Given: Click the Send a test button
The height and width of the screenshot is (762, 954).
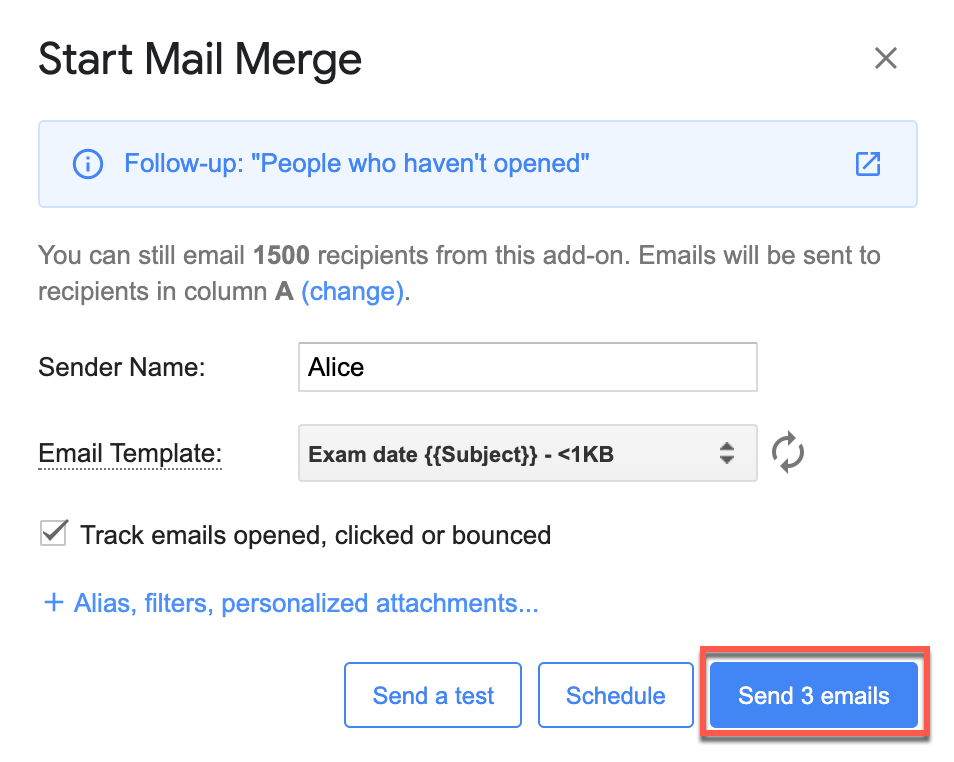Looking at the screenshot, I should (x=433, y=695).
